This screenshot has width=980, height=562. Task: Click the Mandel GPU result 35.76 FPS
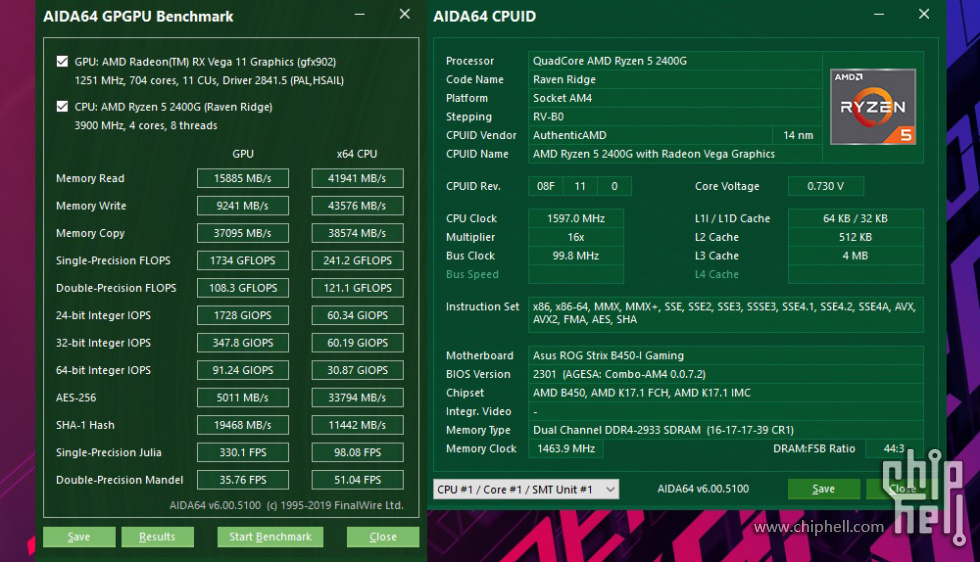242,480
